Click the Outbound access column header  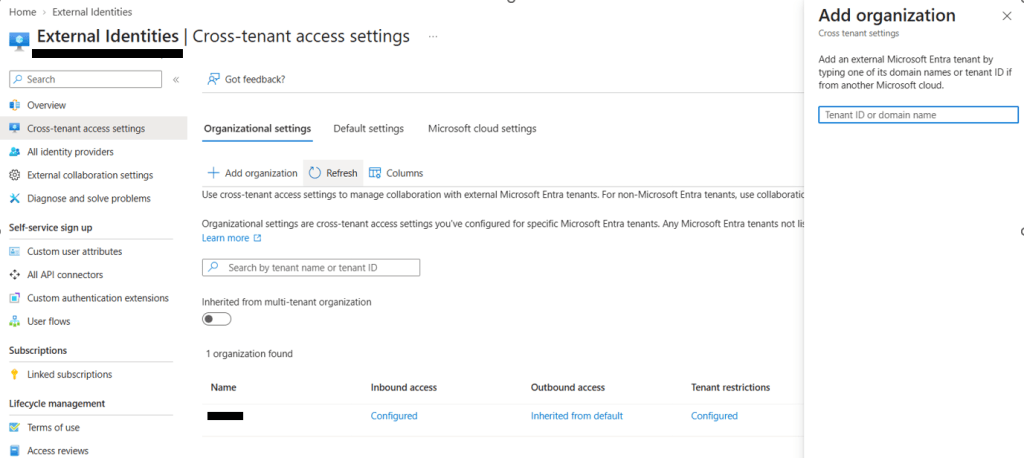coord(568,387)
